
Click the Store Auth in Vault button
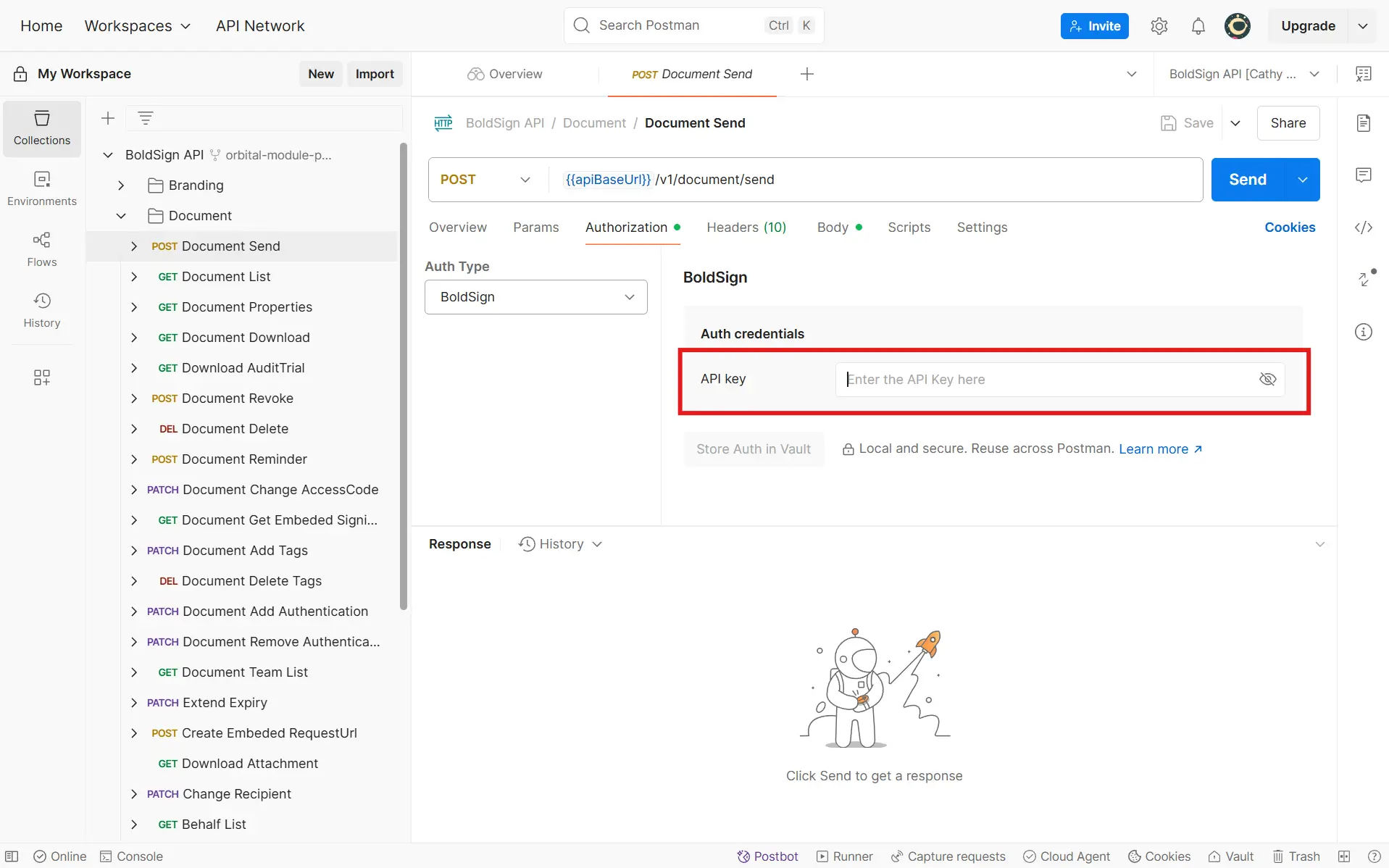pyautogui.click(x=754, y=449)
